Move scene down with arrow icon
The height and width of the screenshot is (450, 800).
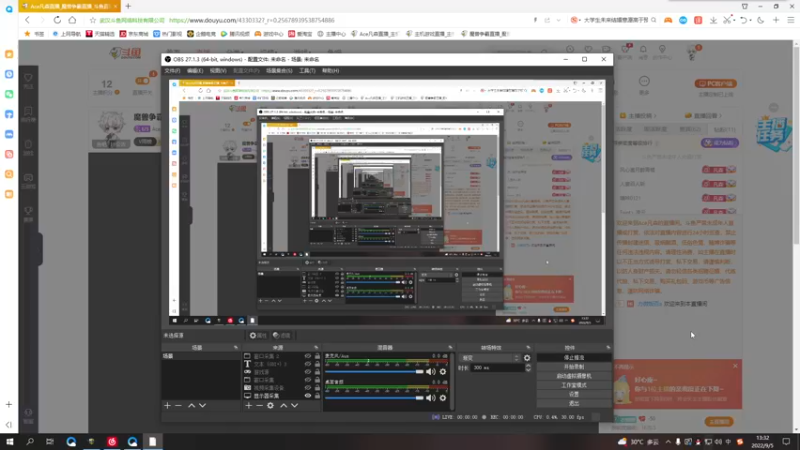(x=203, y=406)
